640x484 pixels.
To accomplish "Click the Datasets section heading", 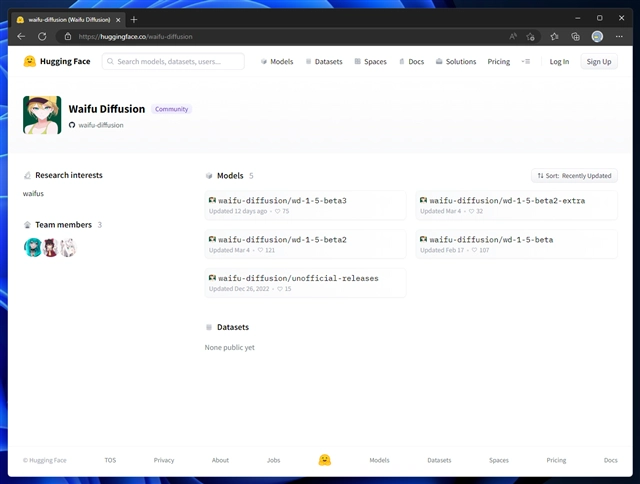I will coord(233,327).
